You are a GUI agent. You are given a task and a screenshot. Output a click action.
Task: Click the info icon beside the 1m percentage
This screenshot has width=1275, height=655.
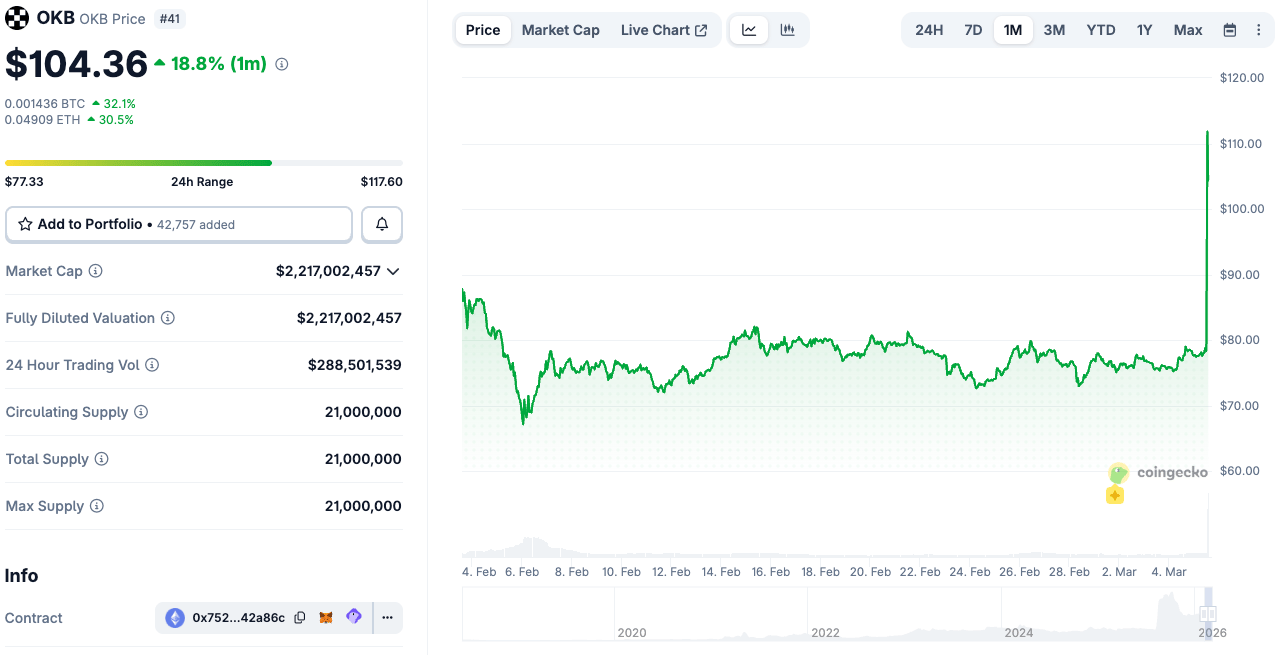pos(282,64)
